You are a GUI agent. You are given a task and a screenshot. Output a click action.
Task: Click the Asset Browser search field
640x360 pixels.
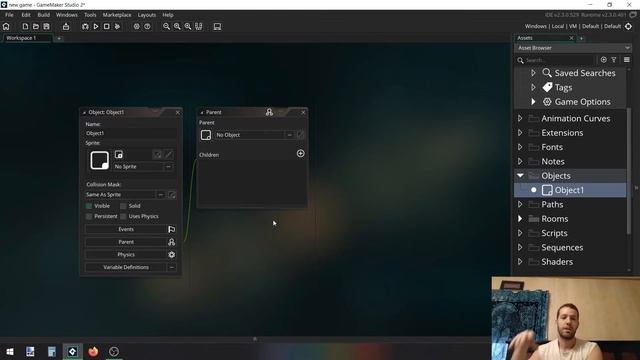(x=559, y=60)
